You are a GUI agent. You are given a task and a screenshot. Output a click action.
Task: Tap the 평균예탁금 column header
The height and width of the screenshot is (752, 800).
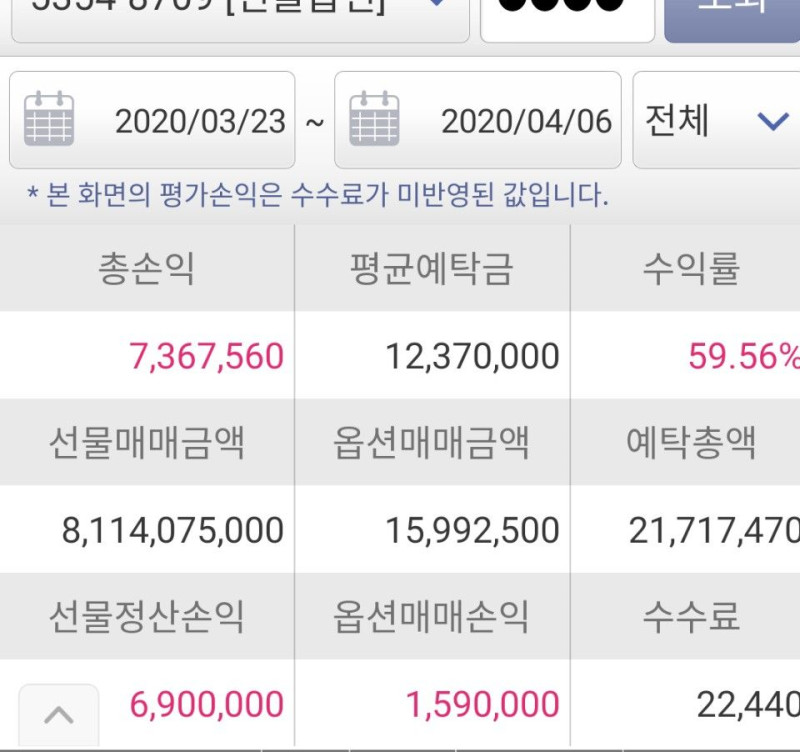[432, 269]
